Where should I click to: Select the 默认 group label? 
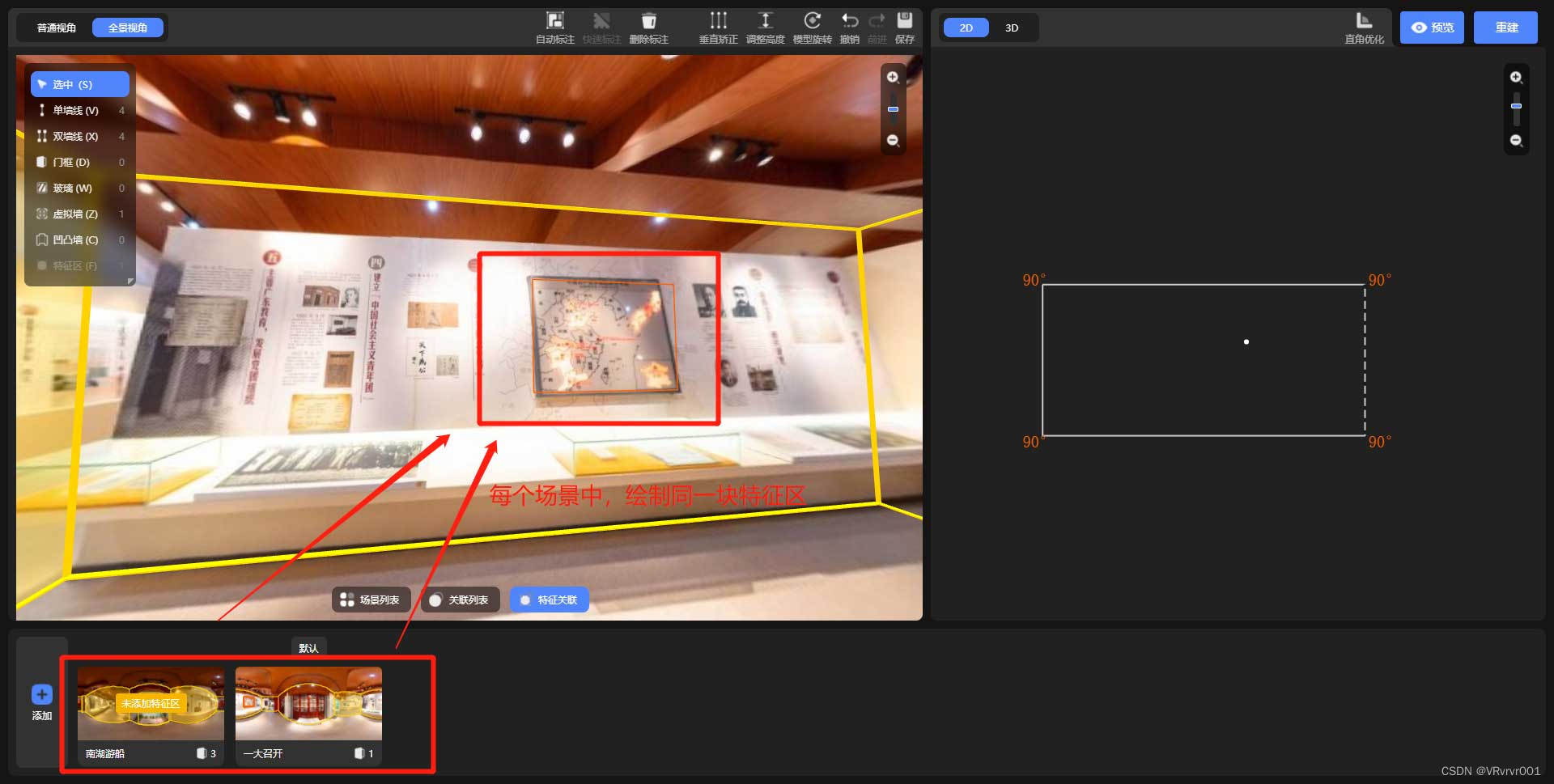click(308, 648)
